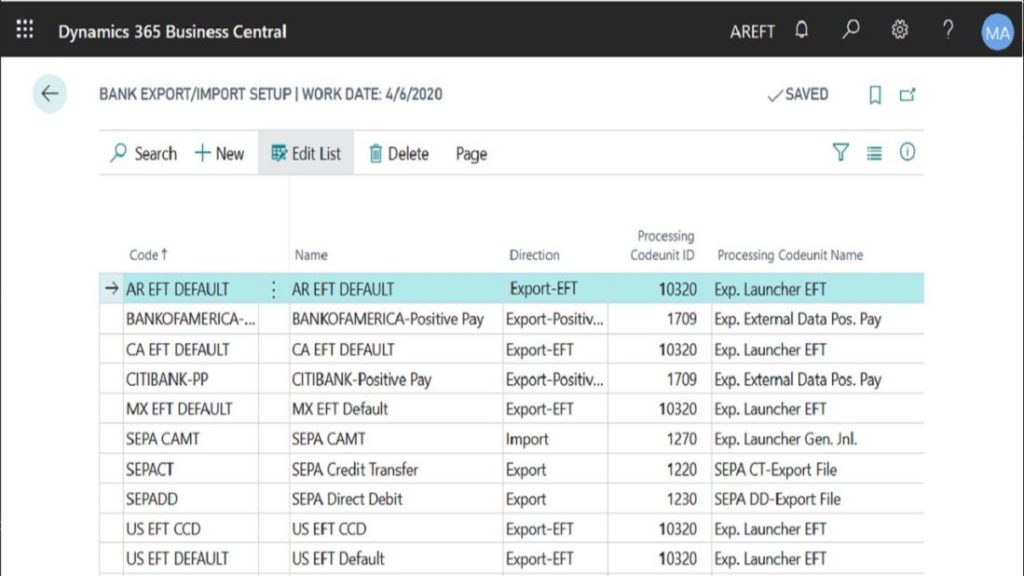This screenshot has height=576, width=1024.
Task: Open the settings gear icon
Action: pos(899,31)
